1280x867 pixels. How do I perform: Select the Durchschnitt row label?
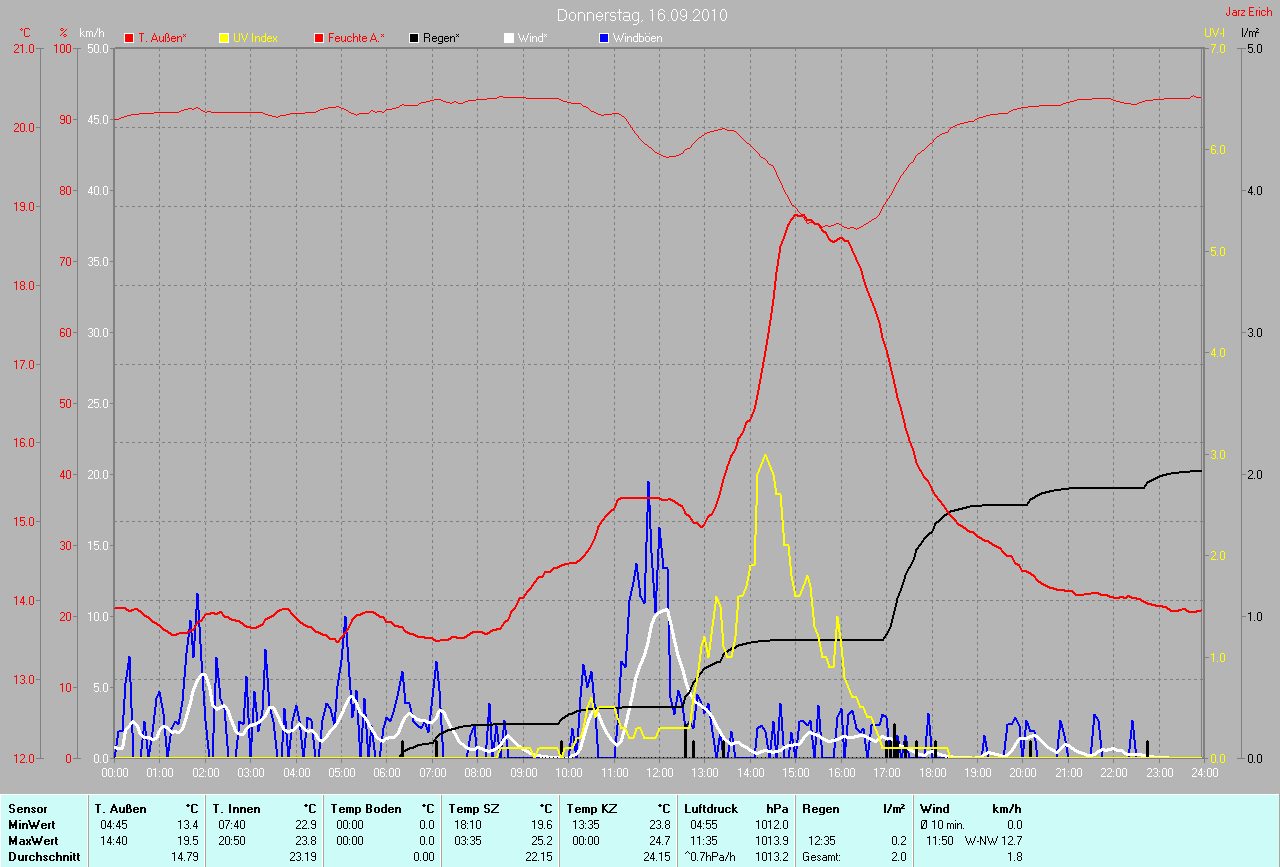tap(43, 857)
